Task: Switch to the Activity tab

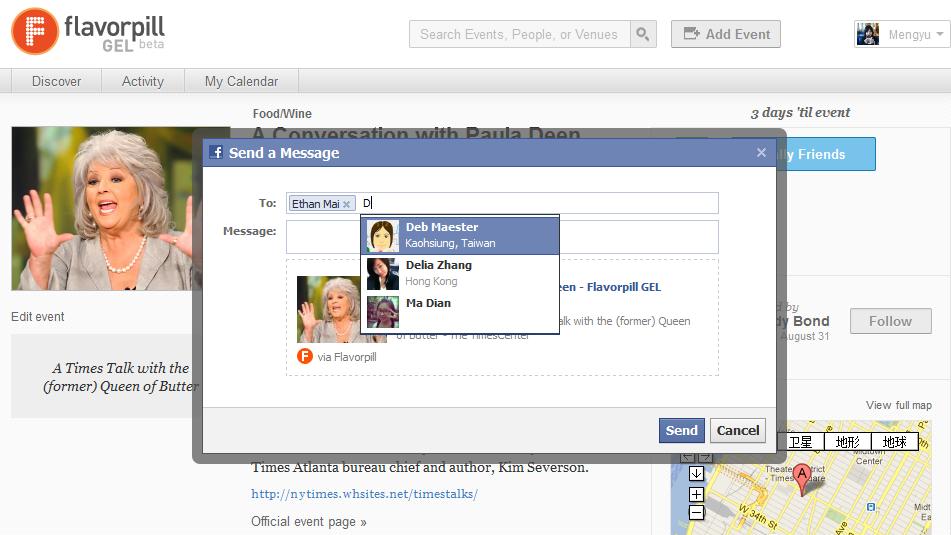Action: tap(143, 81)
